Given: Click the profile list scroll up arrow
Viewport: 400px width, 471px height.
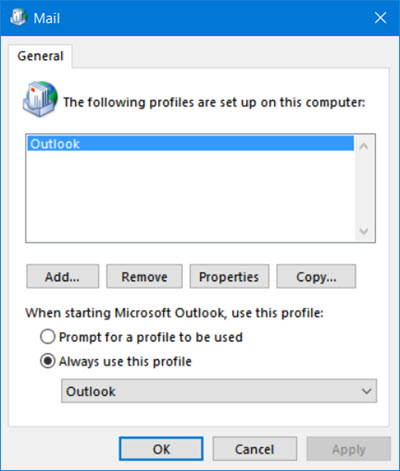Looking at the screenshot, I should click(364, 146).
